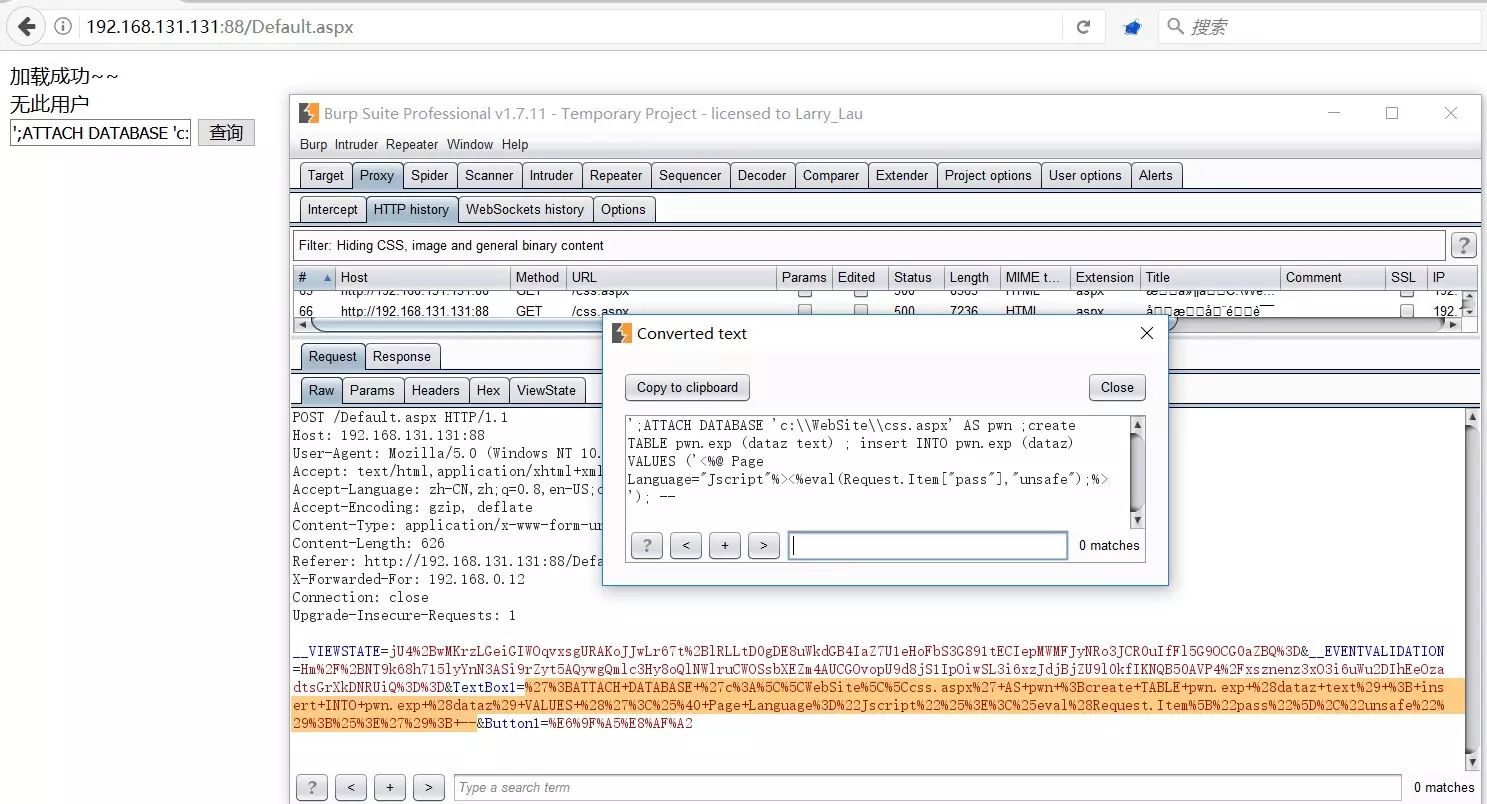Click the 查询 query button on webpage

click(x=226, y=132)
